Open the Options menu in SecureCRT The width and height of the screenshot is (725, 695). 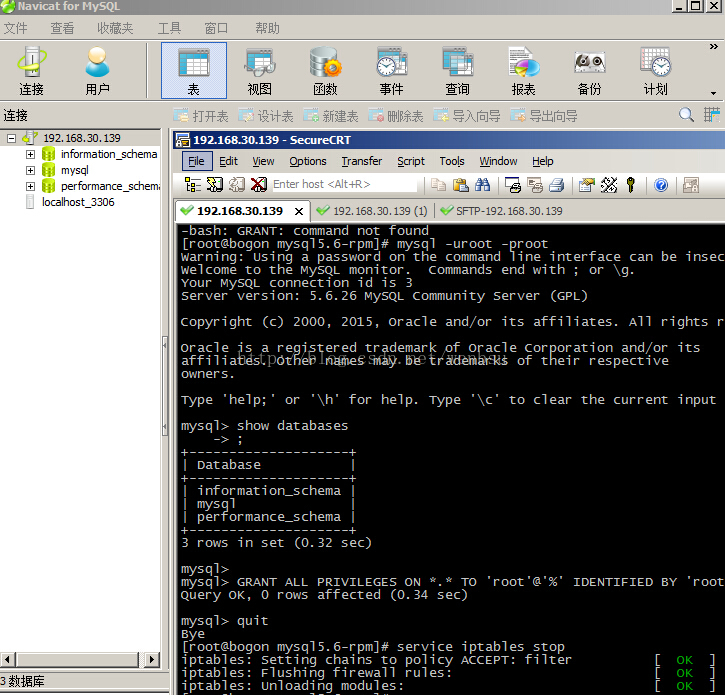pos(307,161)
